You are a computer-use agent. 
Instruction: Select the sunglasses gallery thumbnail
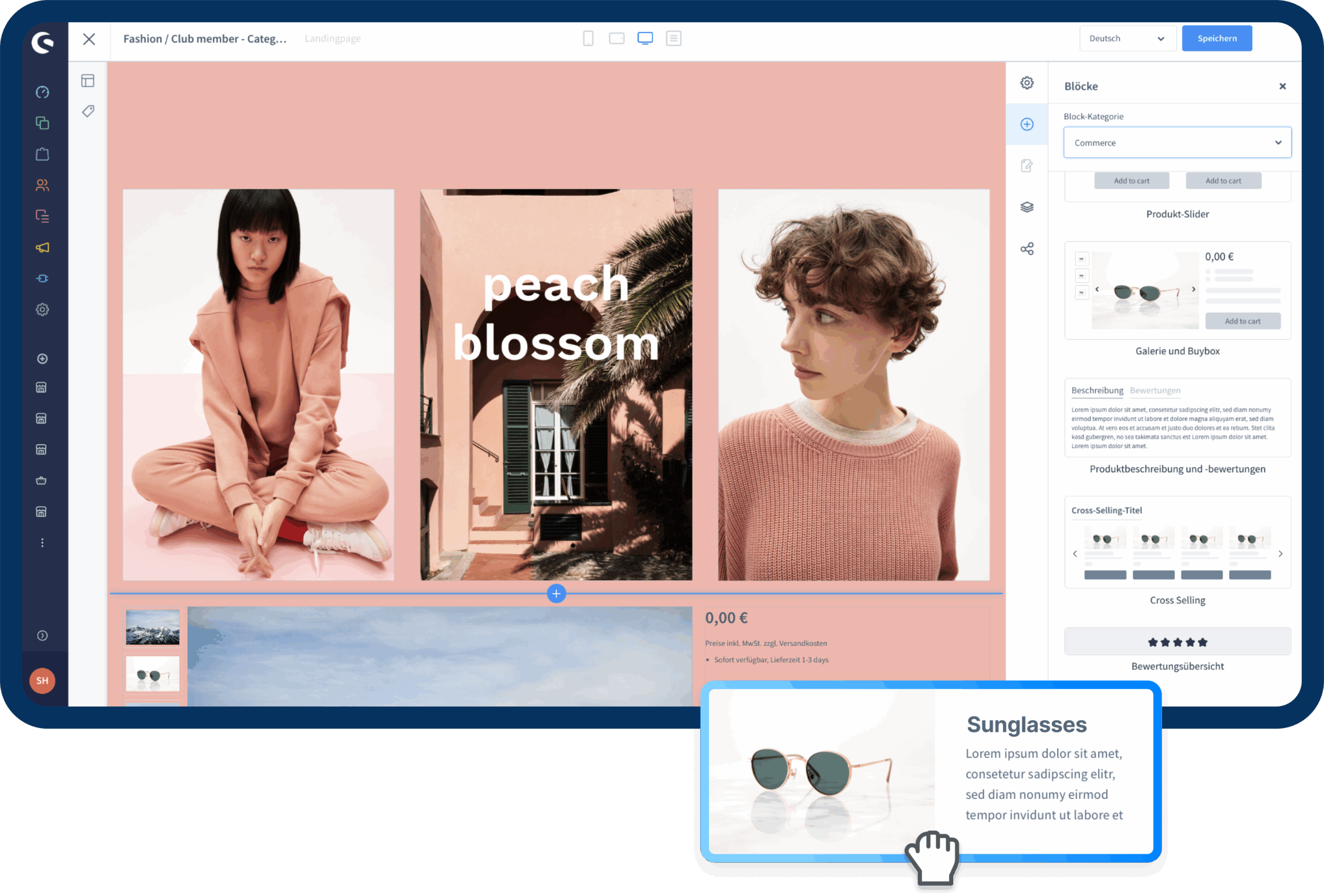click(152, 674)
